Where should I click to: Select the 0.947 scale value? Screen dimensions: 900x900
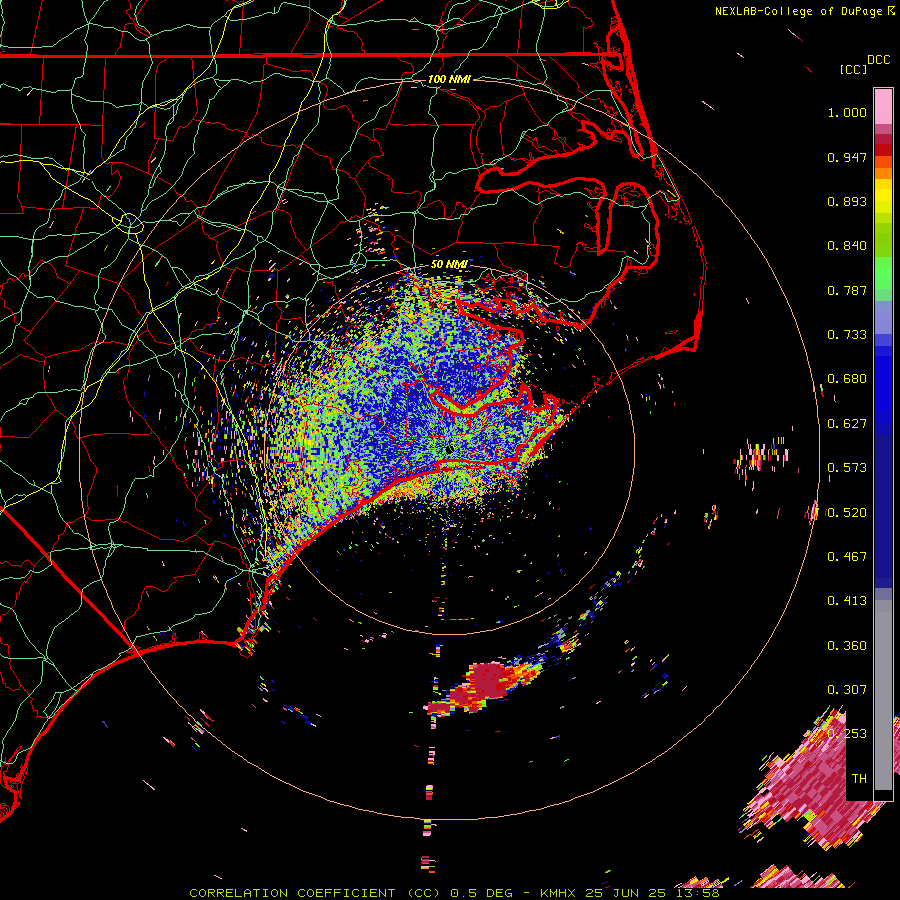tap(847, 157)
